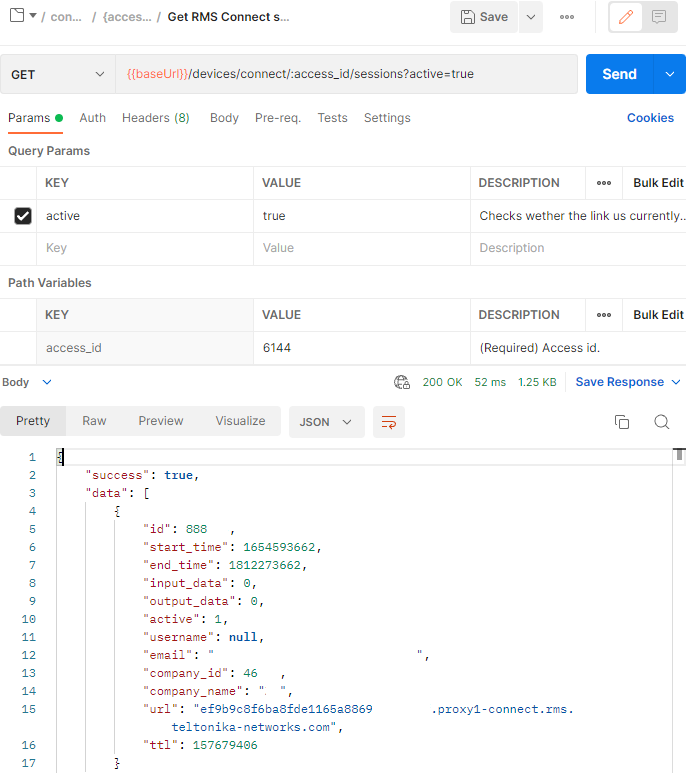Click the folder icon in the breadcrumb

coord(16,17)
